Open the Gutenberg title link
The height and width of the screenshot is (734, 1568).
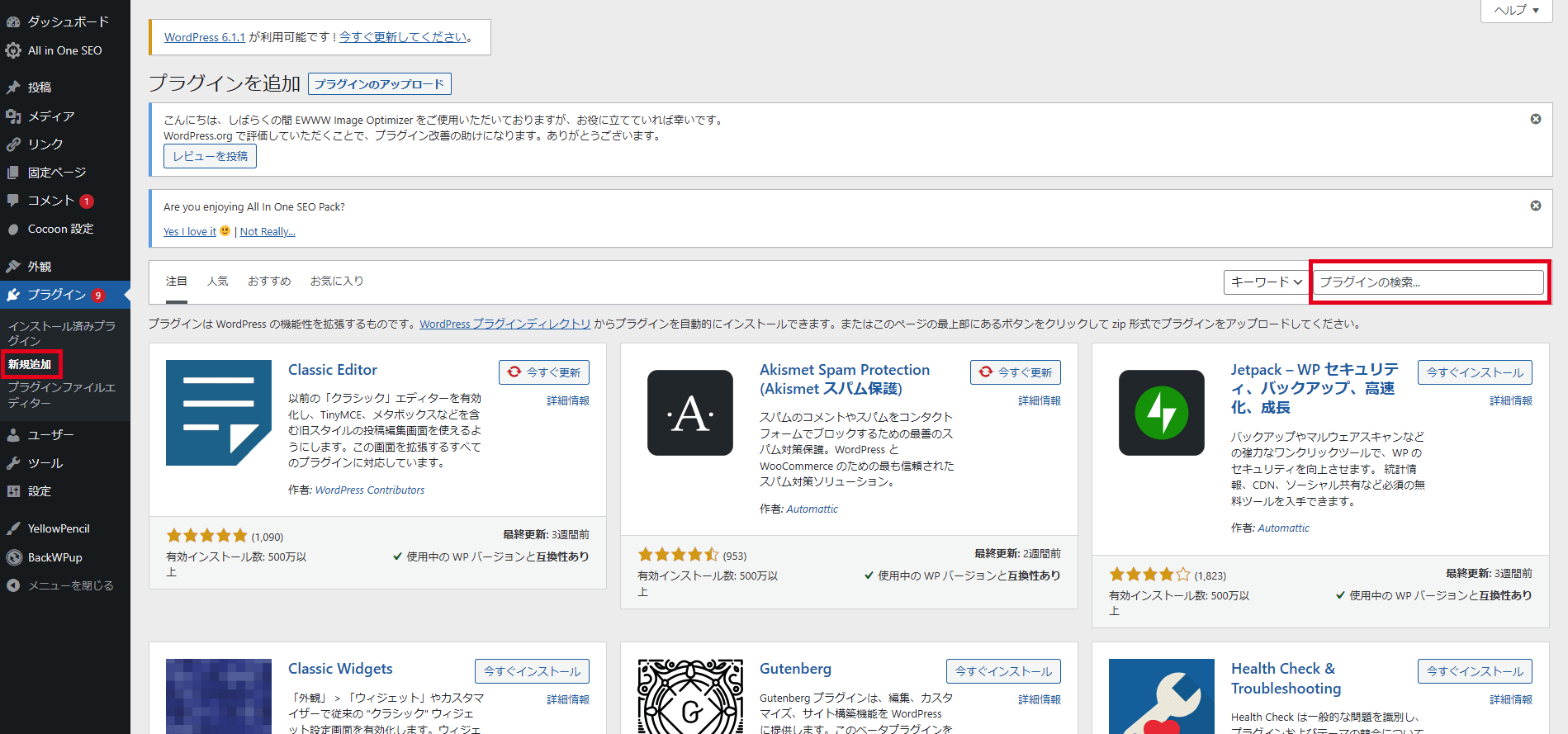point(796,669)
